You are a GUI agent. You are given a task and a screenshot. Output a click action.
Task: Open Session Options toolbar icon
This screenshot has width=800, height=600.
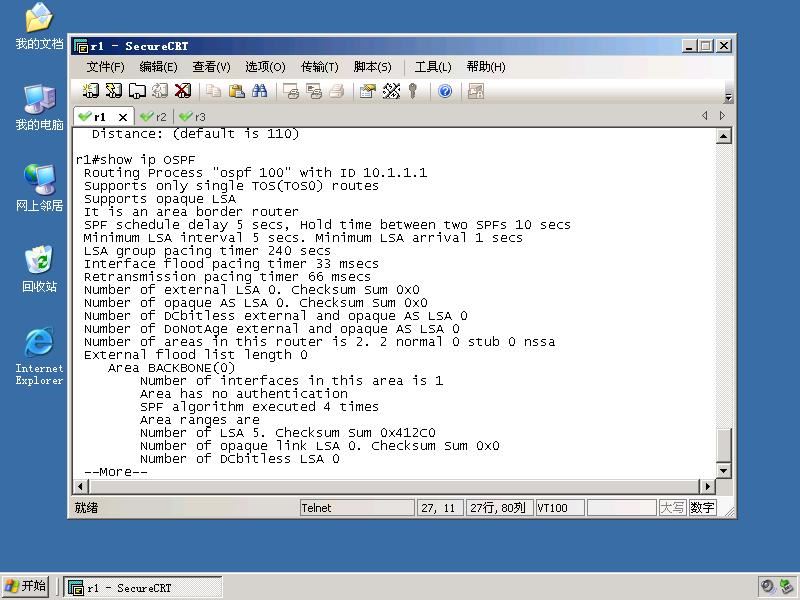click(x=367, y=91)
